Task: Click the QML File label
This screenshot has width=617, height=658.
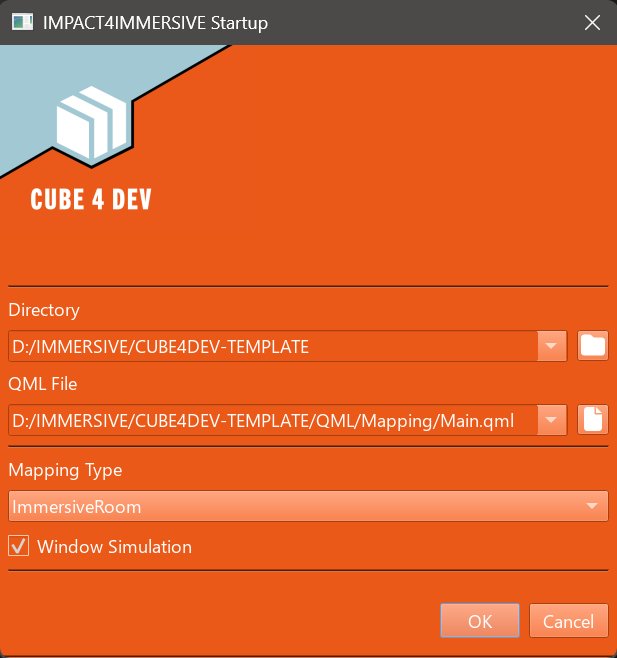Action: click(43, 384)
